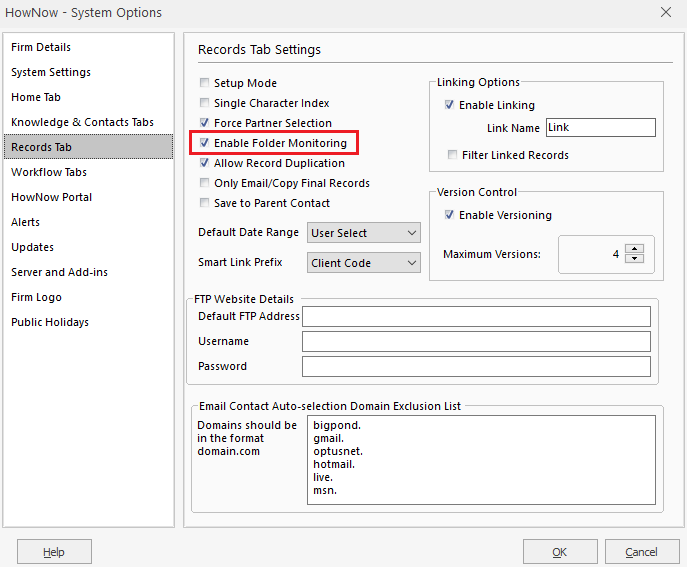Select Records Tab in sidebar
This screenshot has width=687, height=567.
coord(89,147)
